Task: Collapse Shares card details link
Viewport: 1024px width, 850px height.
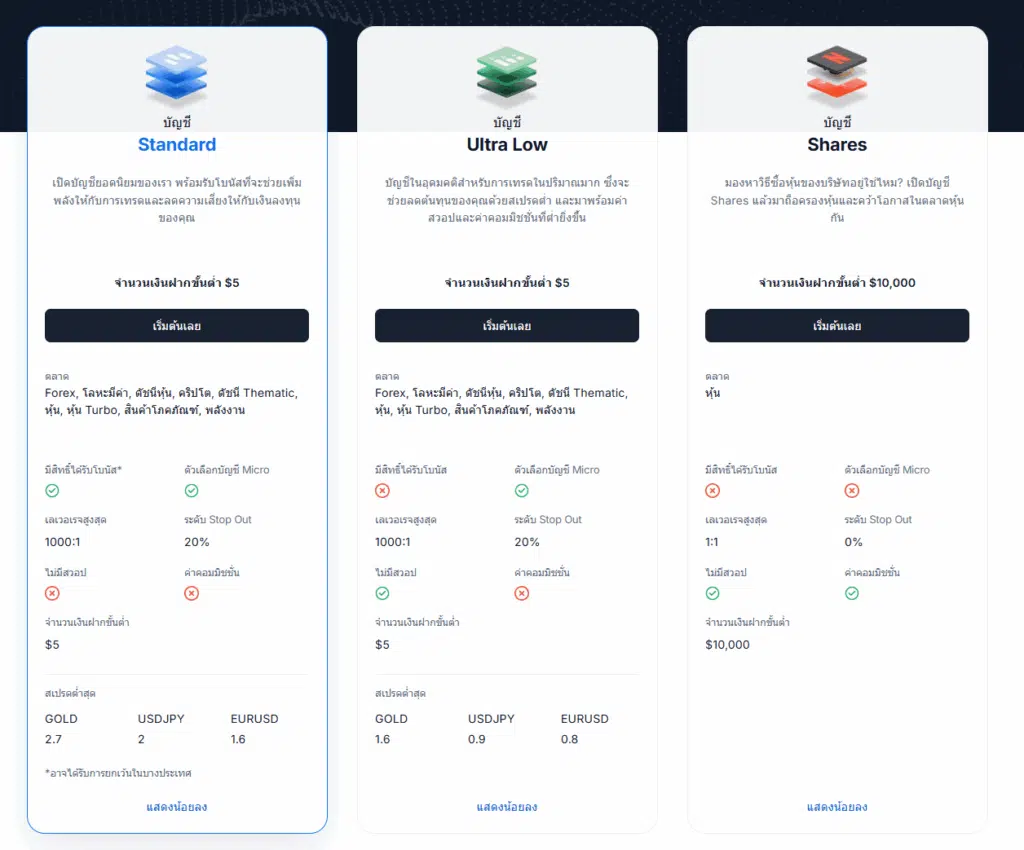Action: 837,807
